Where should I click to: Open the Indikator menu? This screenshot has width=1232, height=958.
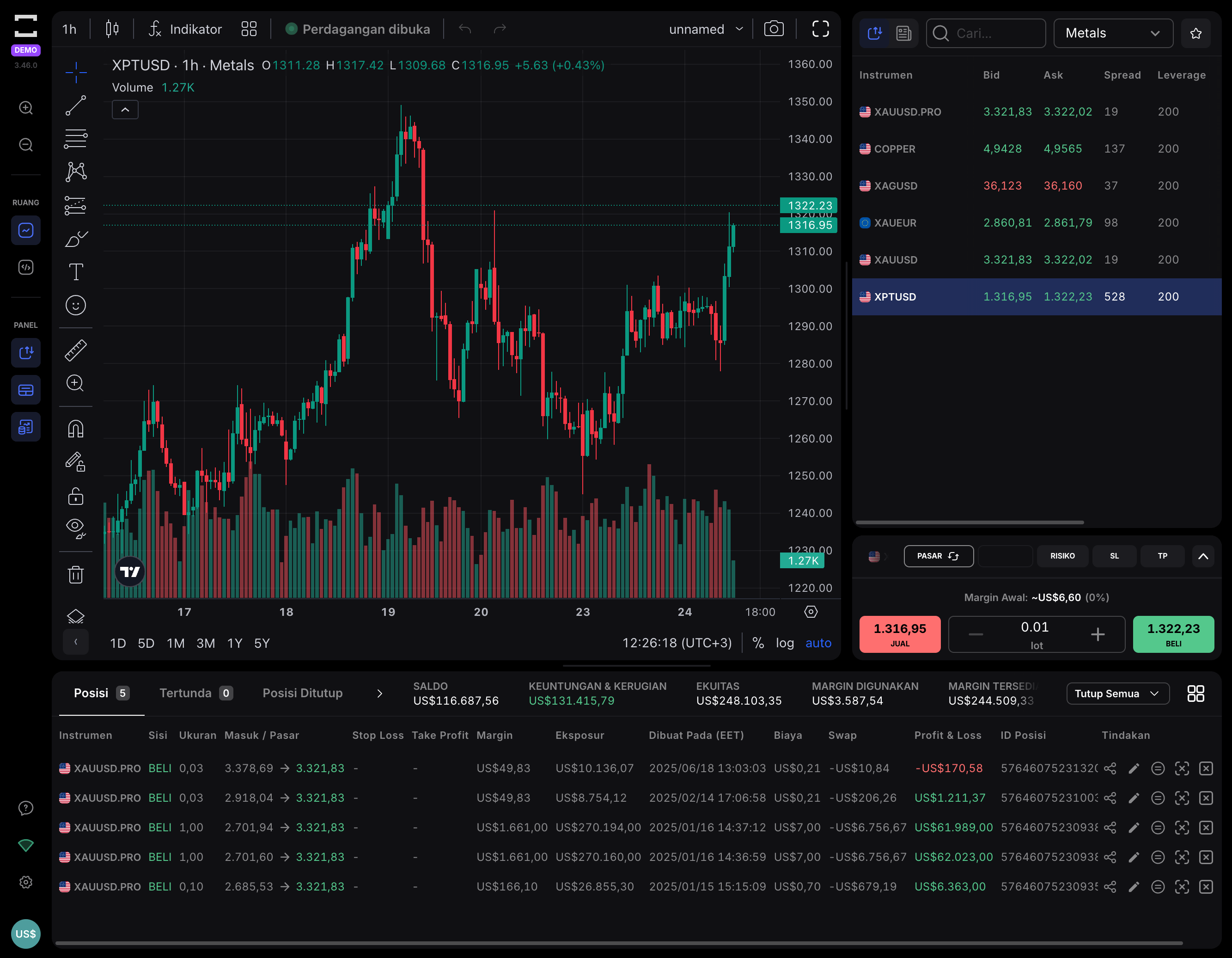click(x=185, y=29)
